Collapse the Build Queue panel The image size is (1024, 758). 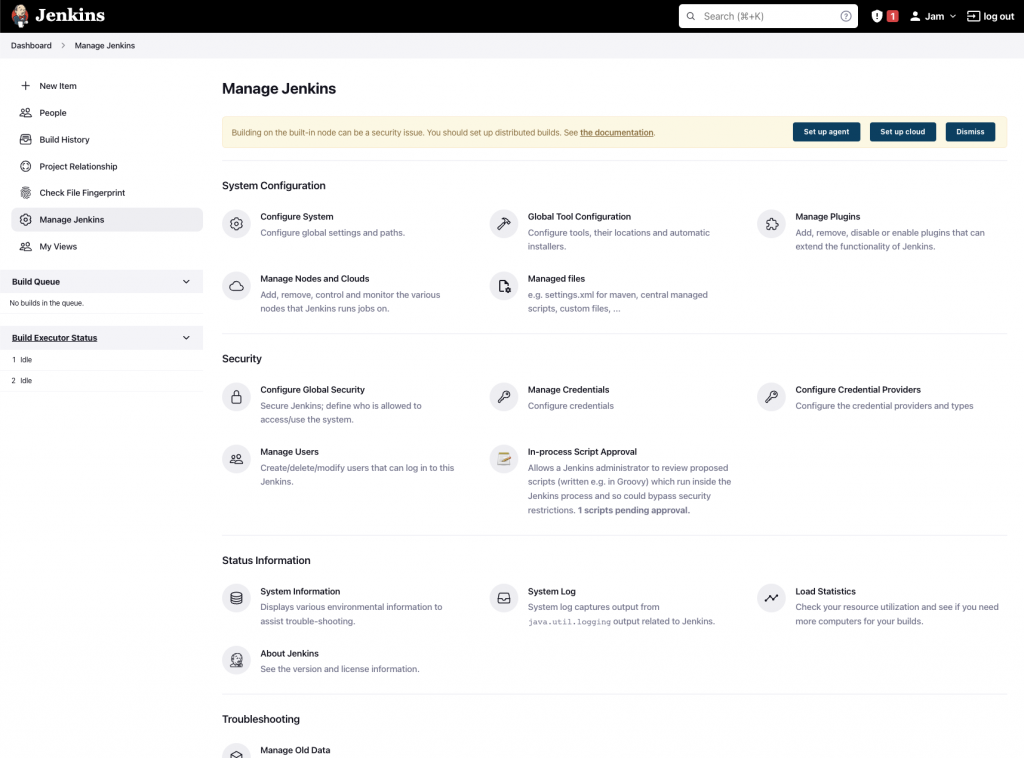(186, 282)
